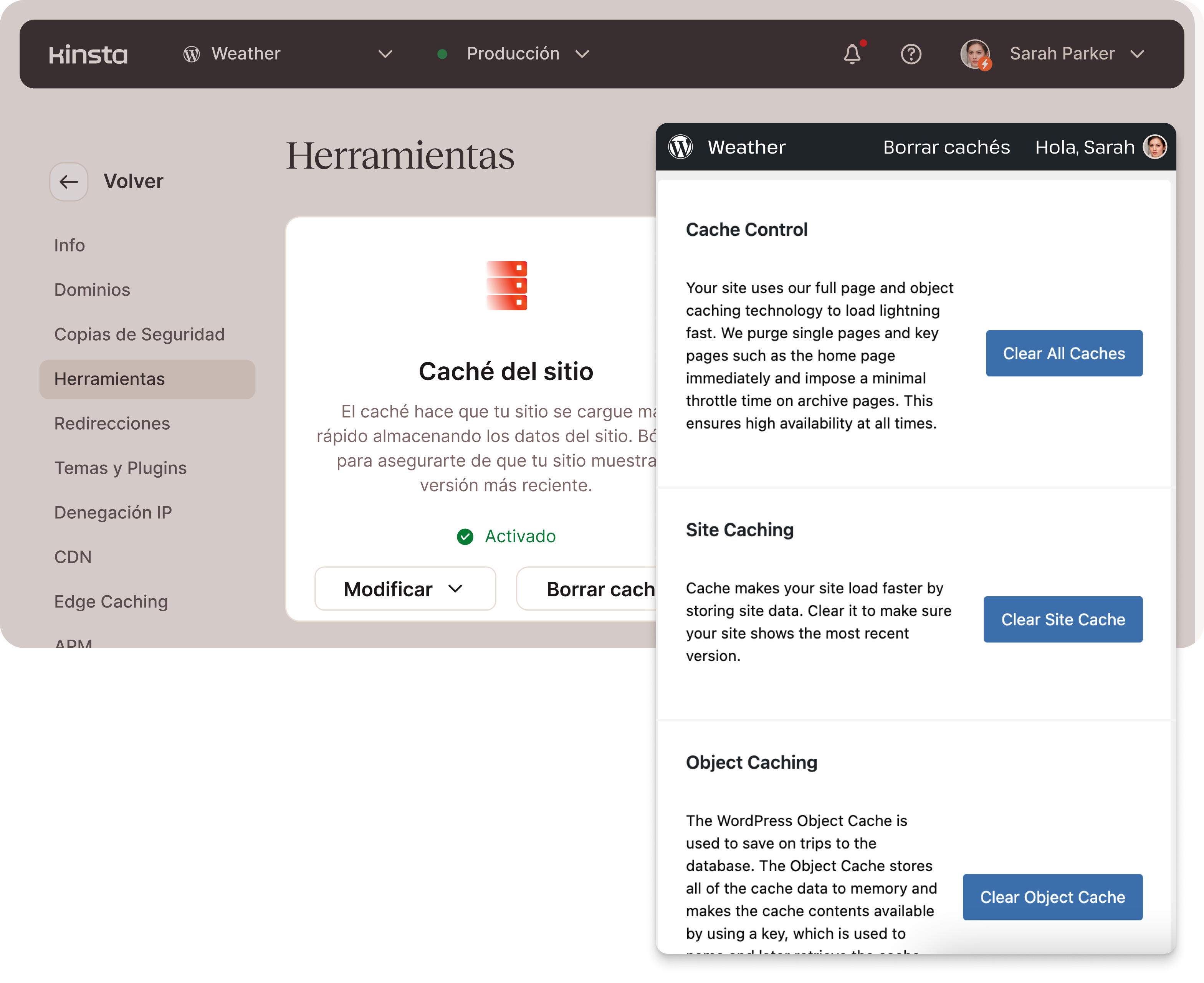
Task: Open the help question mark icon
Action: (x=911, y=55)
